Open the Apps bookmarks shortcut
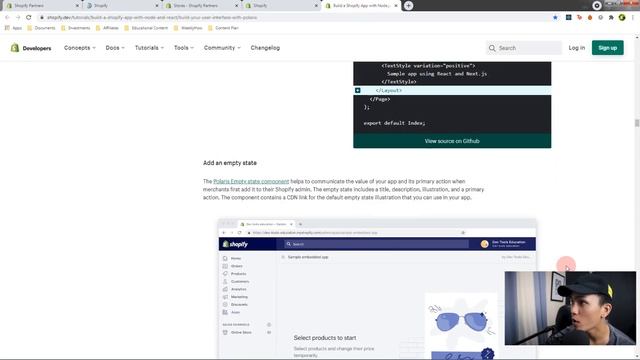The width and height of the screenshot is (640, 360). [x=13, y=28]
